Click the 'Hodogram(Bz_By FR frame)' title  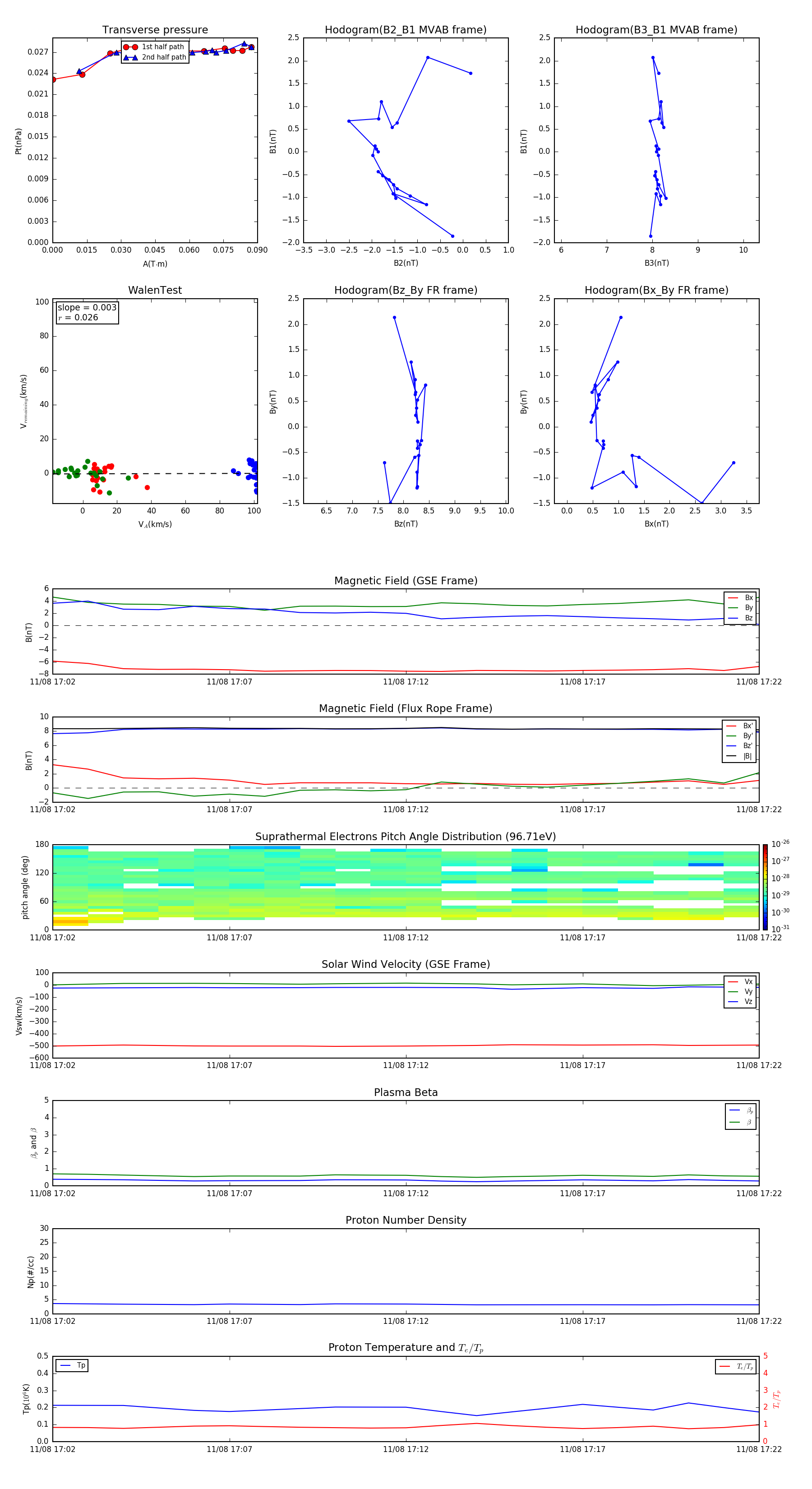(x=406, y=290)
